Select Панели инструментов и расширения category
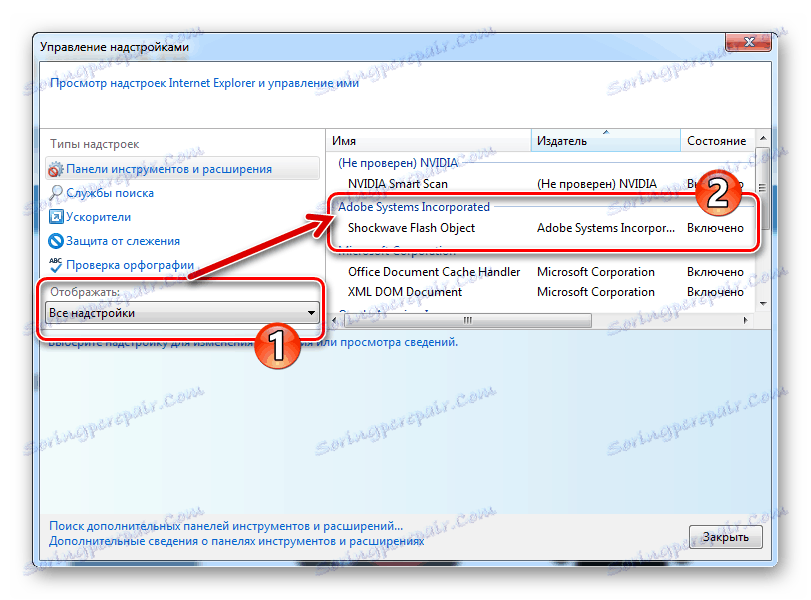This screenshot has width=811, height=600. [182, 169]
